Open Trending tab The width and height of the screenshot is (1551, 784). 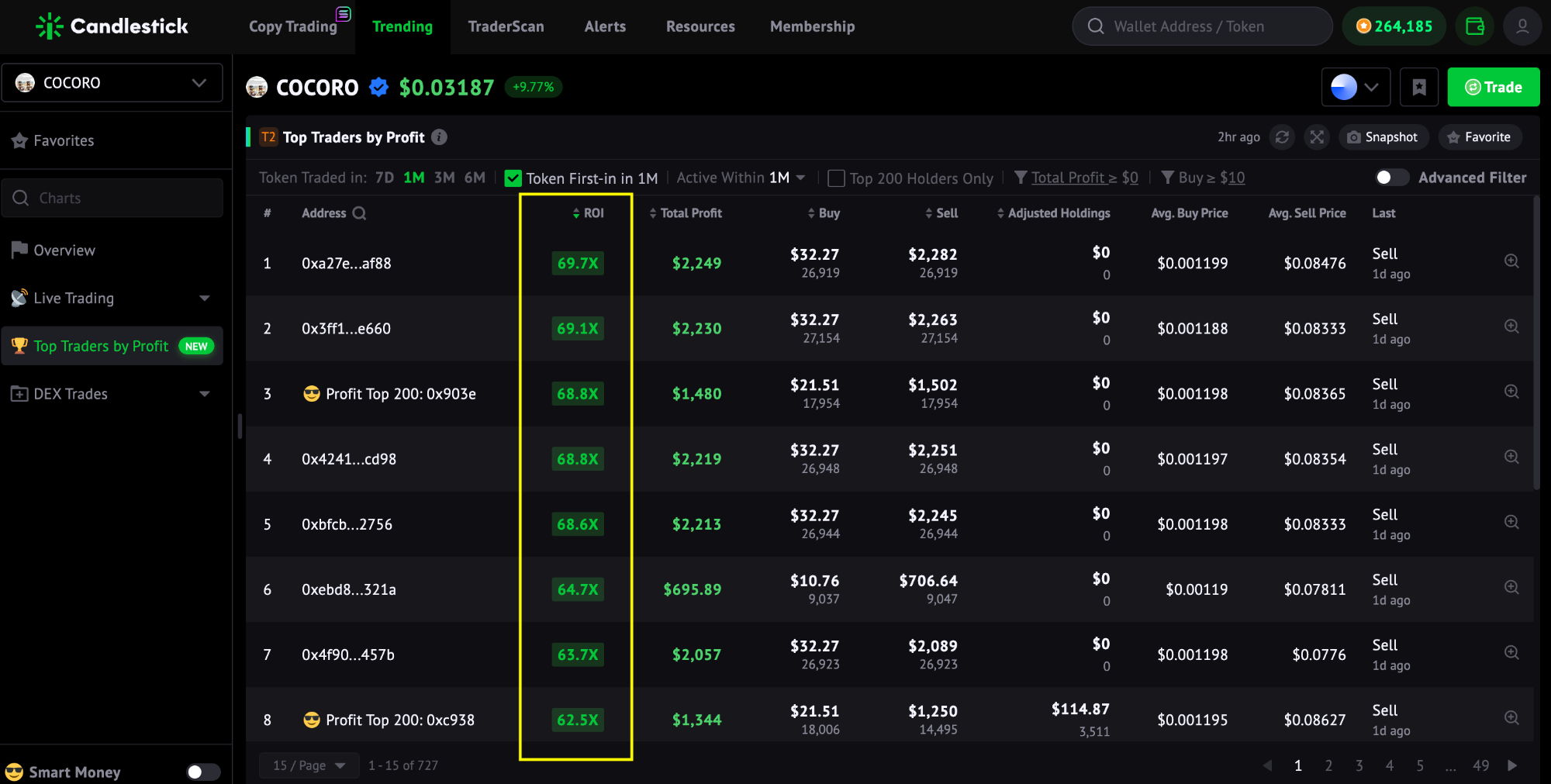tap(402, 26)
